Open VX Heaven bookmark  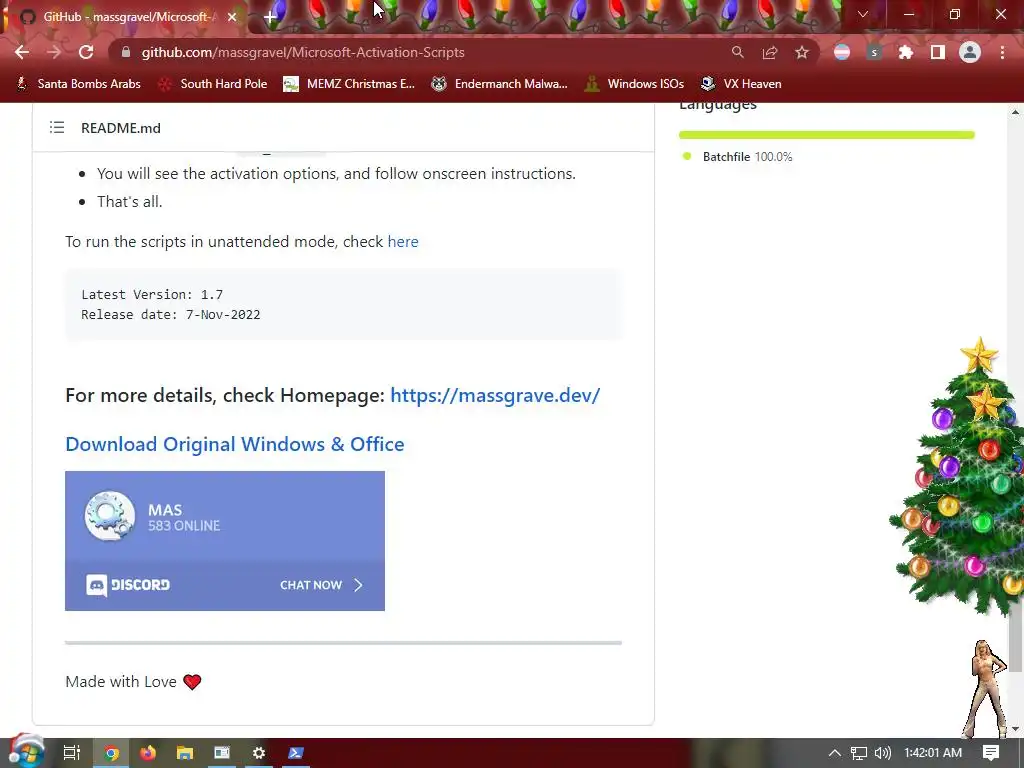point(741,84)
